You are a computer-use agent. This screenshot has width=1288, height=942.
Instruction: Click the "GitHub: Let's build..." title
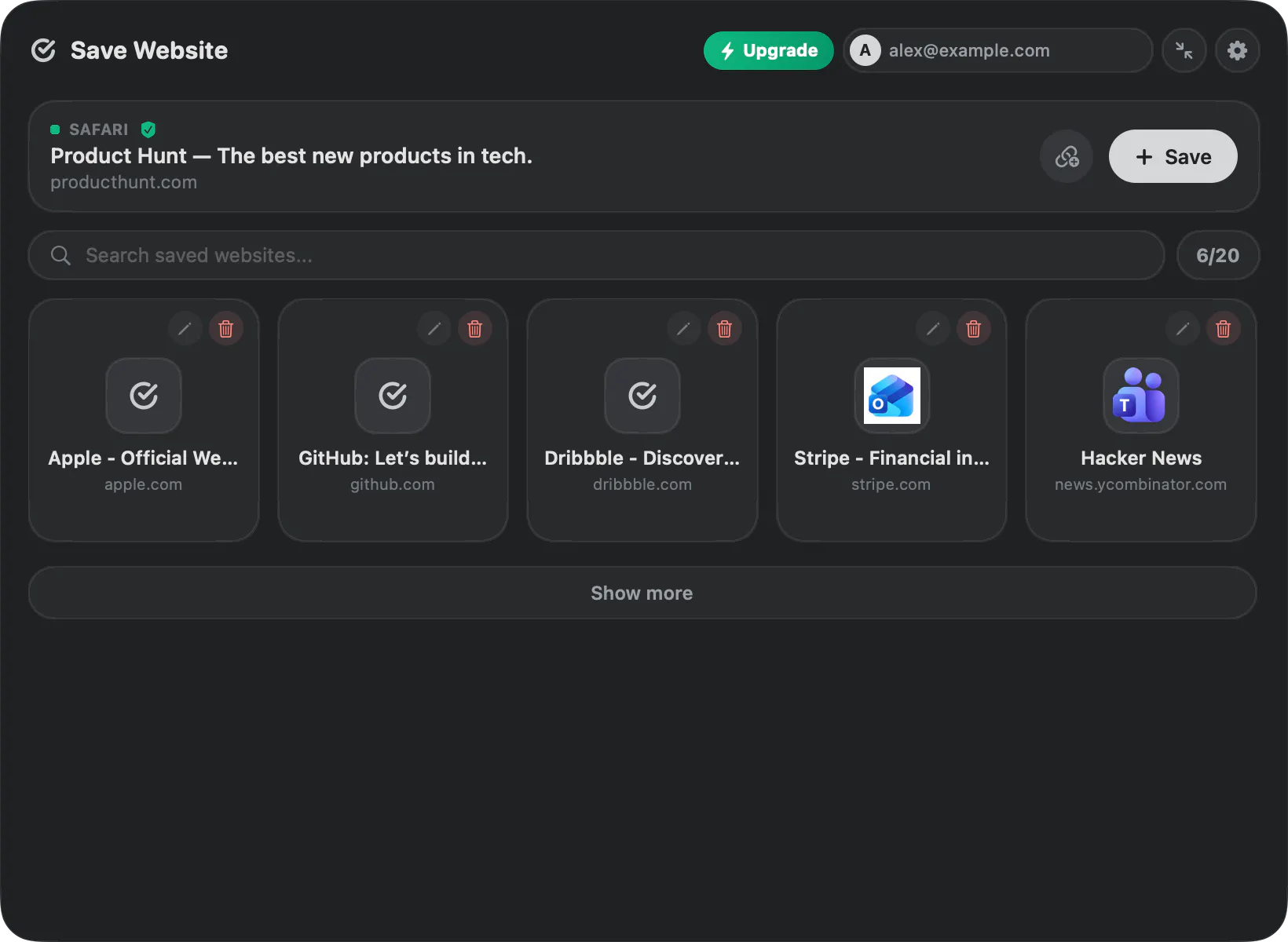(x=393, y=458)
